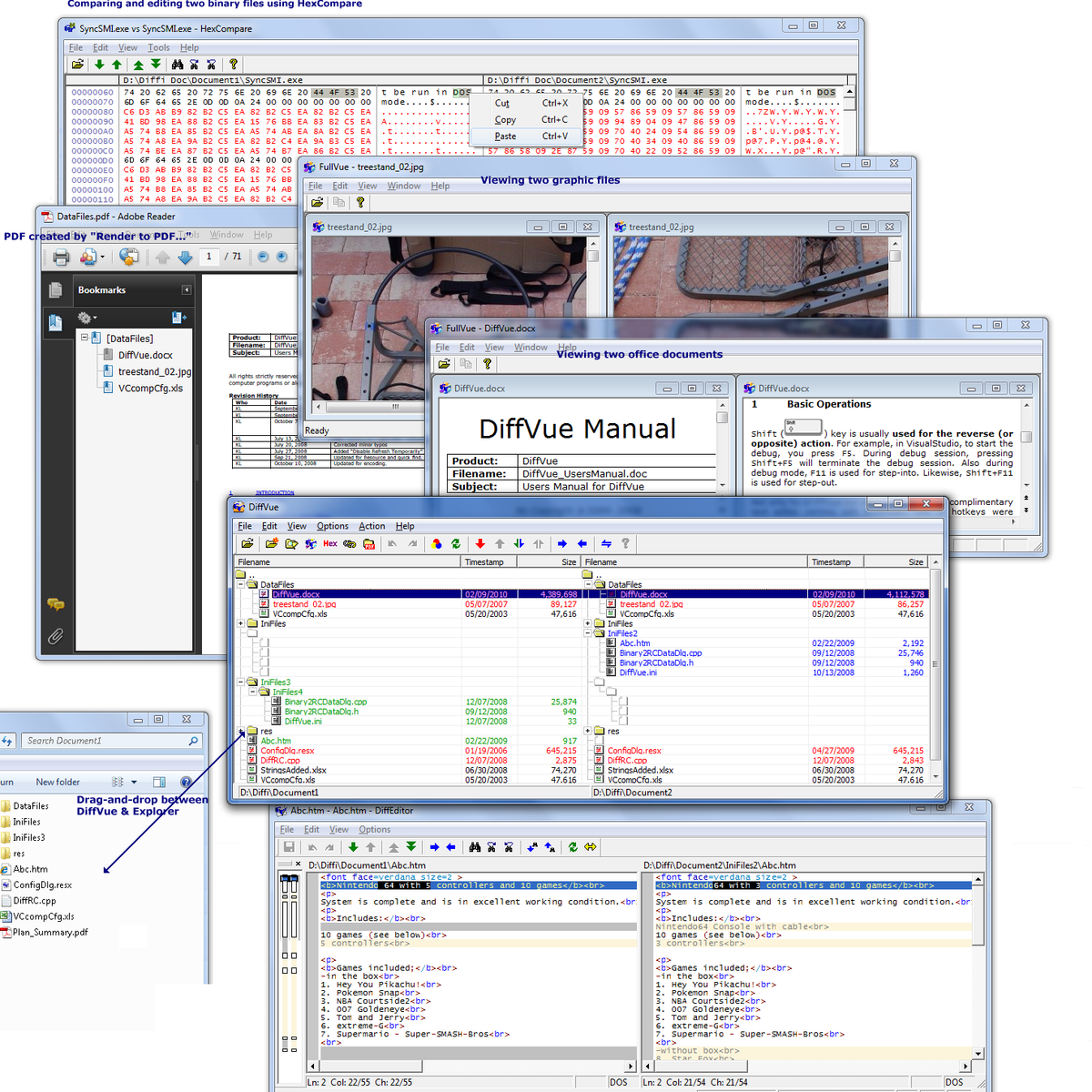Open the comments panel icon in Adobe Reader
The height and width of the screenshot is (1092, 1092).
(56, 604)
